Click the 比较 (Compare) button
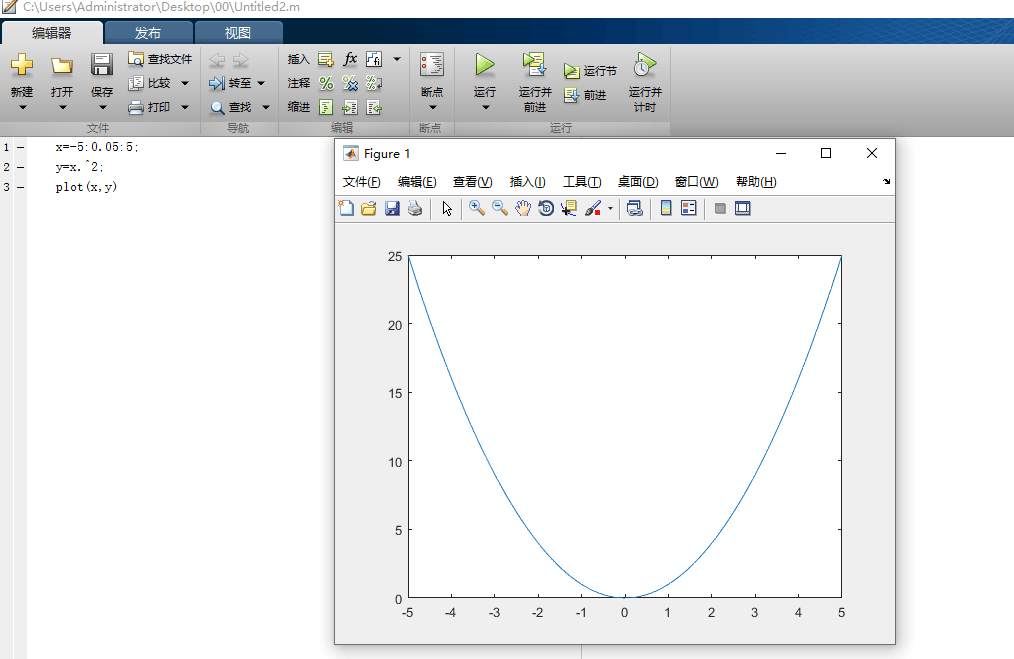Image resolution: width=1014 pixels, height=659 pixels. click(150, 83)
